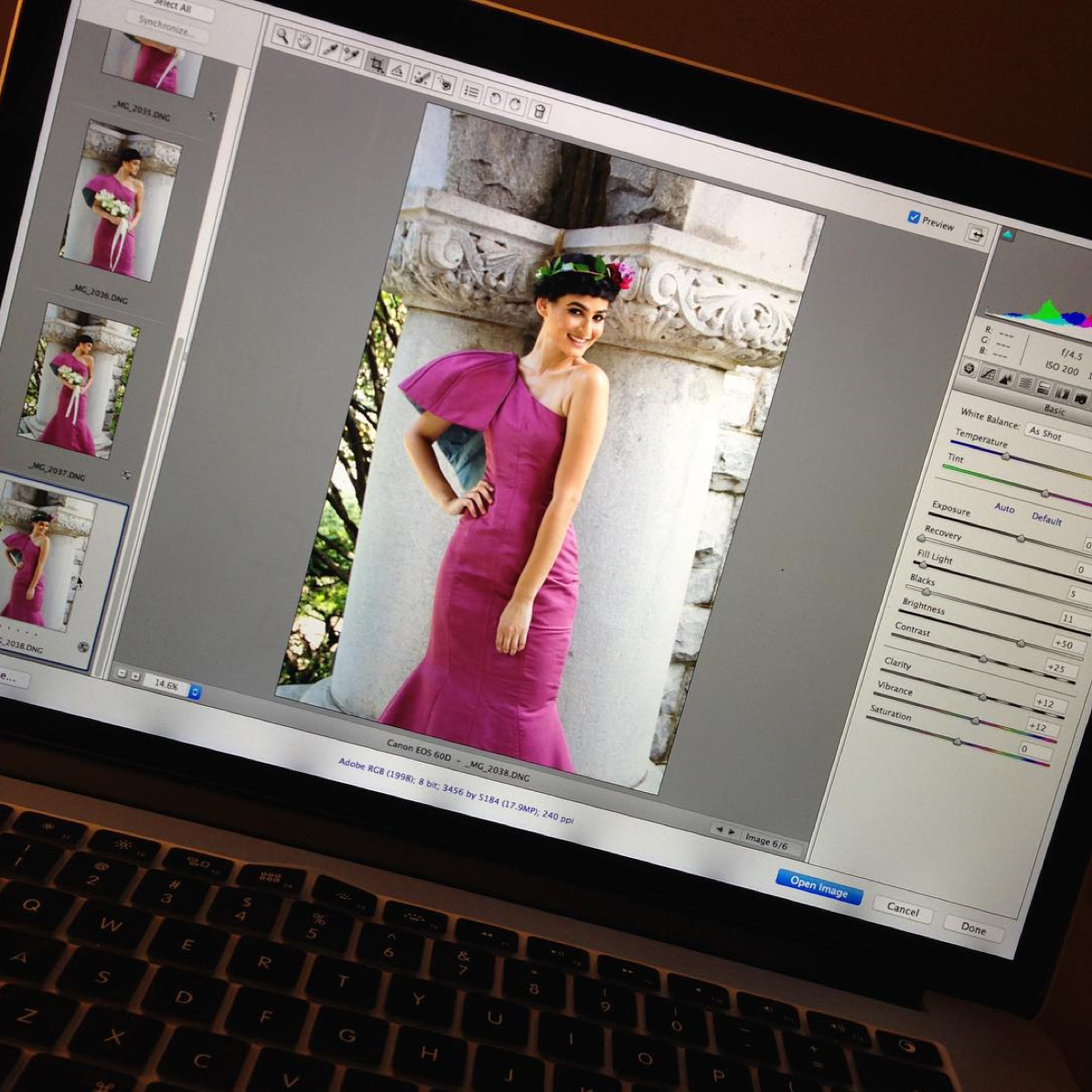This screenshot has width=1092, height=1092.
Task: Click the Saturation slider handle
Action: (958, 743)
